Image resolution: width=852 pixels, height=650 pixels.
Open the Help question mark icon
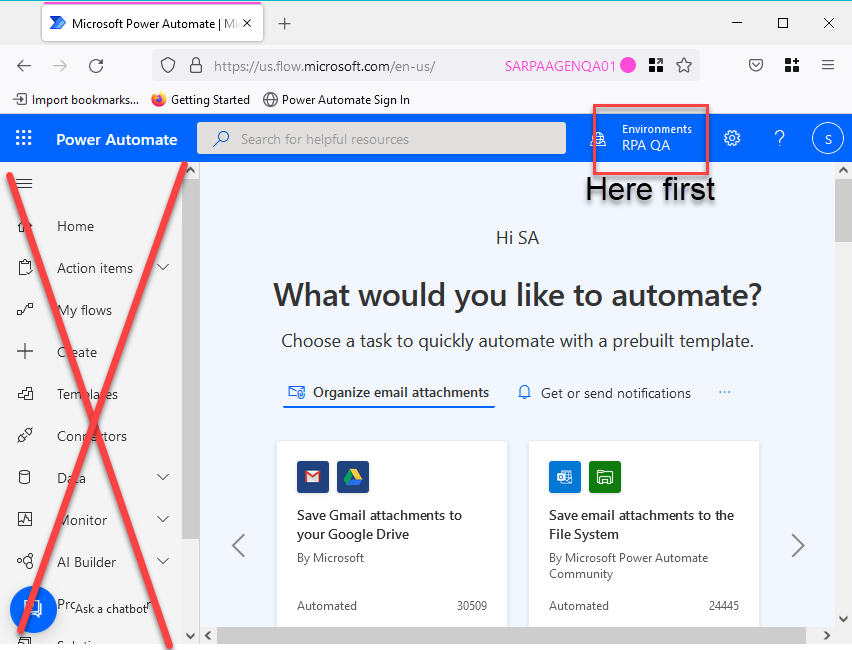[779, 138]
